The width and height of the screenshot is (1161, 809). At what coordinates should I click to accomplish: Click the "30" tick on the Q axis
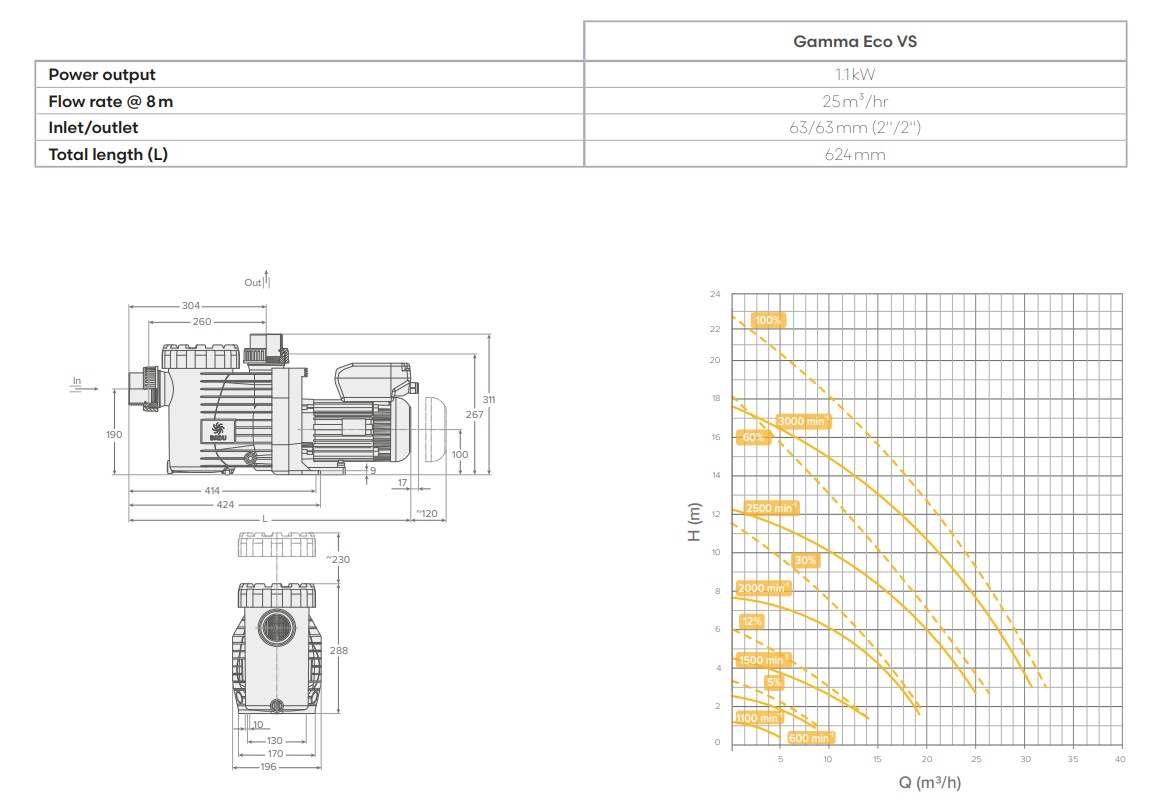pos(1026,759)
